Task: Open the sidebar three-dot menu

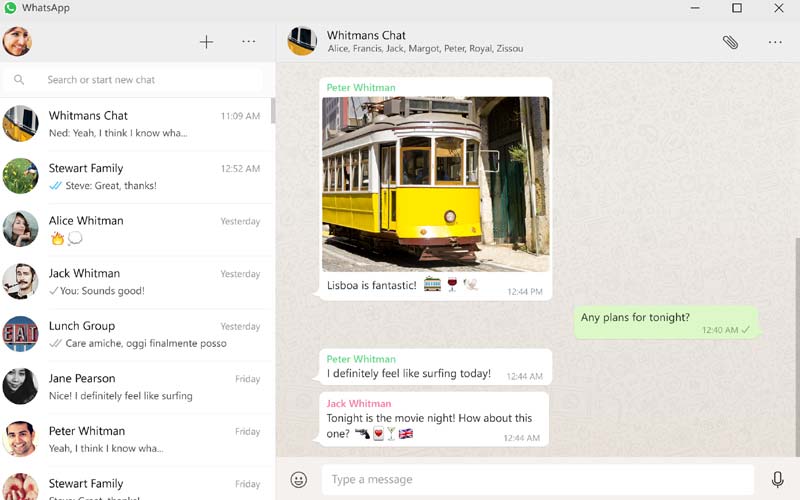Action: [249, 41]
